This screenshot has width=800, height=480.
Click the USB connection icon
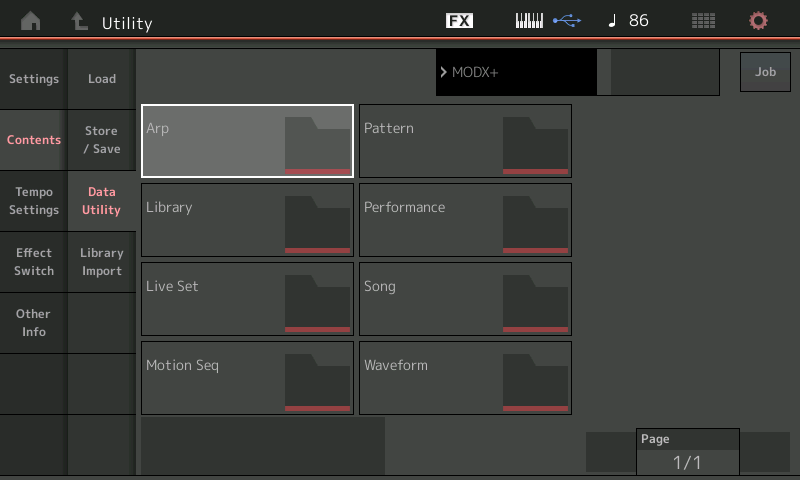(x=566, y=21)
